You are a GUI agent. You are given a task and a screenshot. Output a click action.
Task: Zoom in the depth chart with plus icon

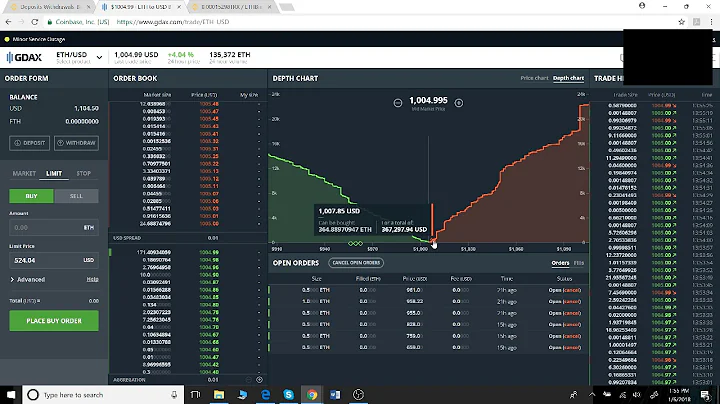pyautogui.click(x=459, y=103)
